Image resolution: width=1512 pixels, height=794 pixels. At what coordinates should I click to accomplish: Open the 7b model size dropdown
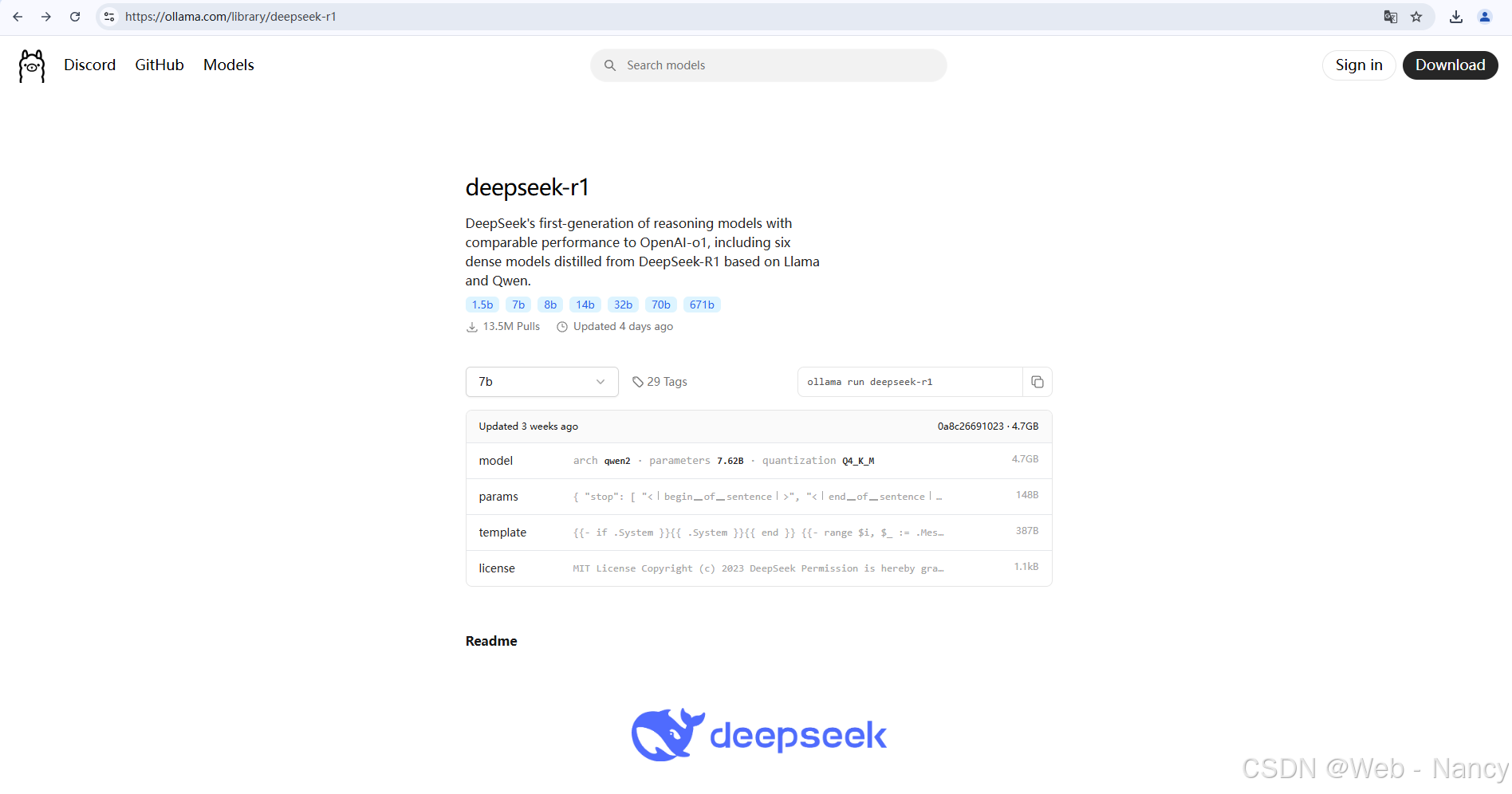coord(542,382)
